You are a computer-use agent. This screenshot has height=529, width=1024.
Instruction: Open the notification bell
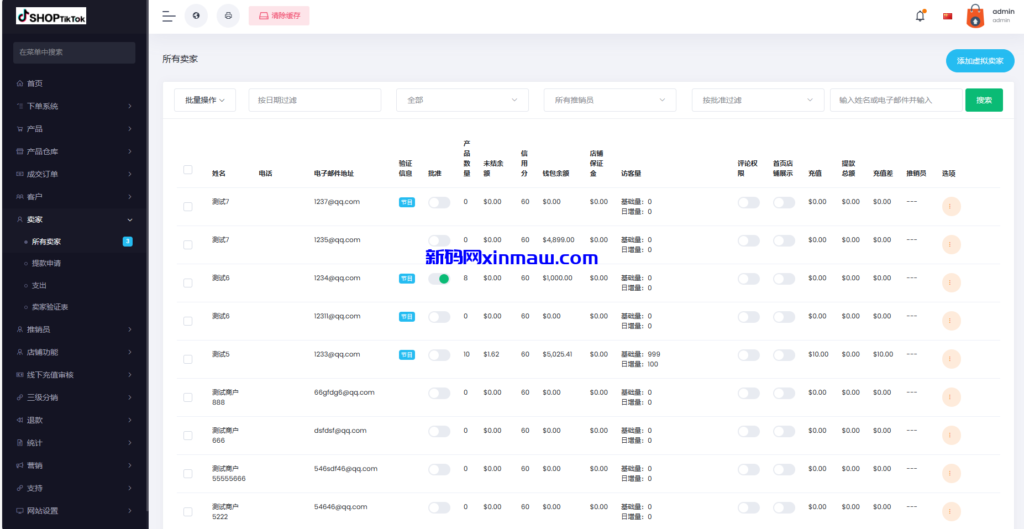[x=920, y=16]
